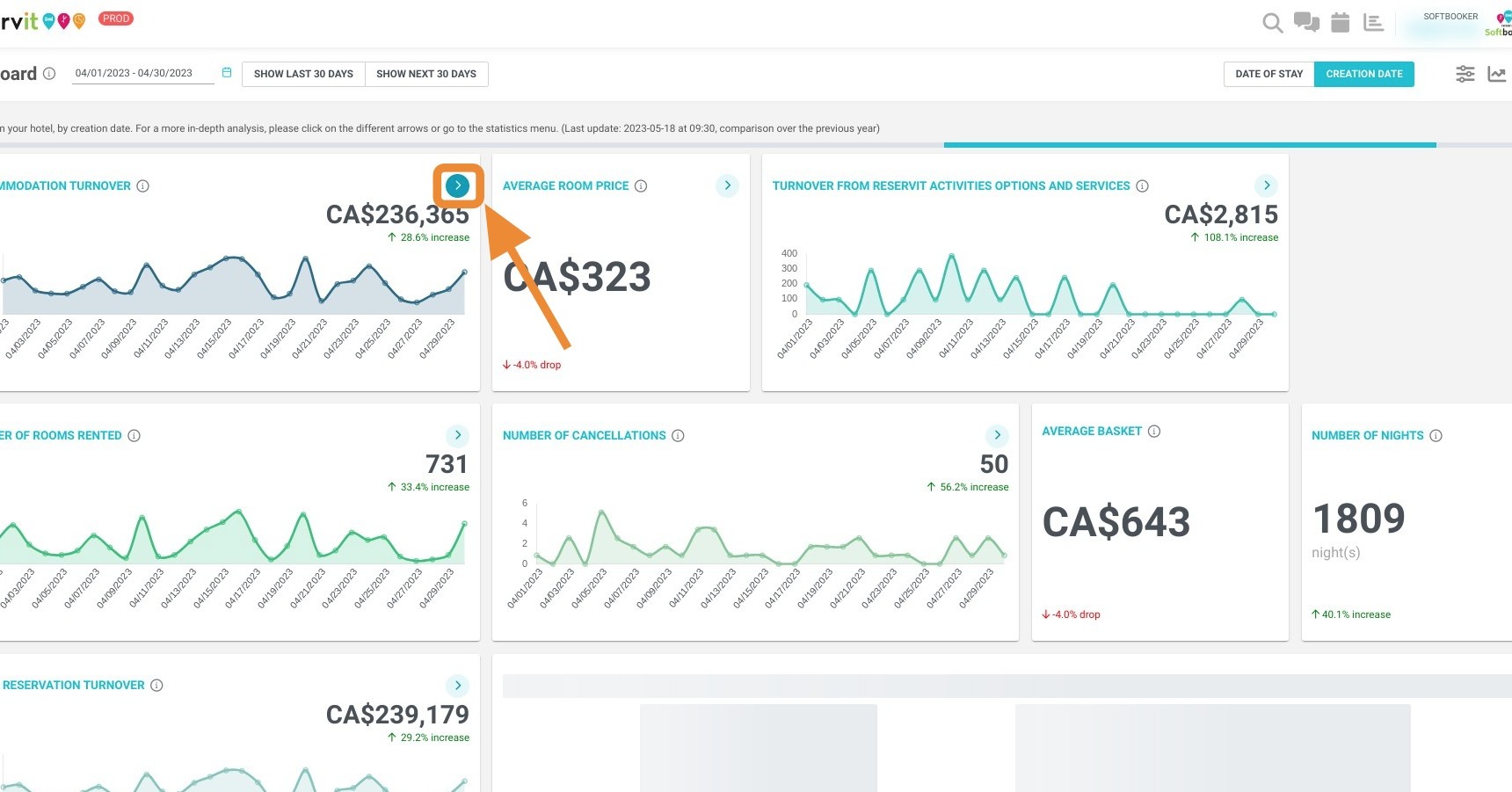Expand Number of Cancellations arrow
Image resolution: width=1512 pixels, height=792 pixels.
pos(997,435)
